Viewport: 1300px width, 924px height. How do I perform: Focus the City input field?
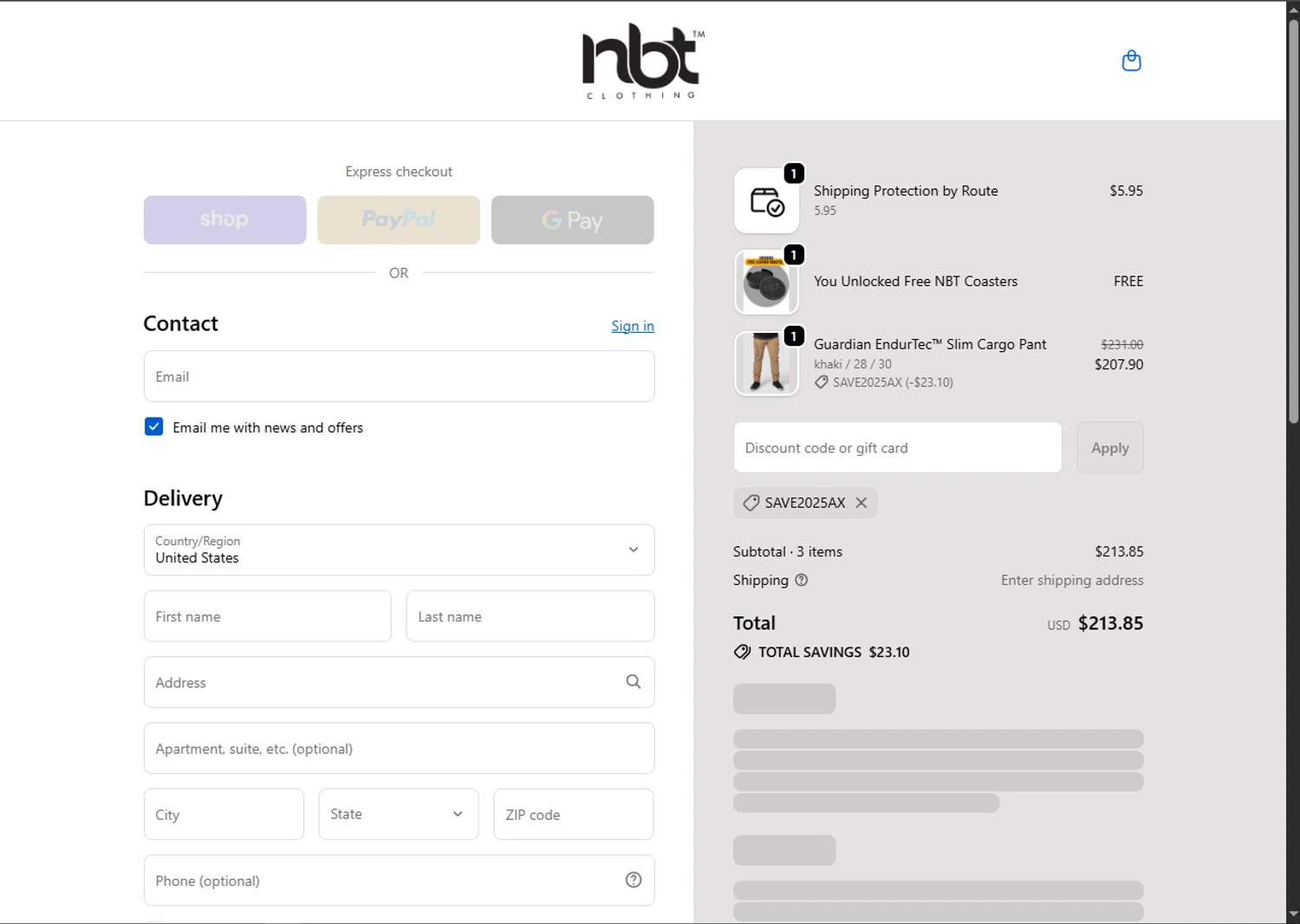[224, 814]
